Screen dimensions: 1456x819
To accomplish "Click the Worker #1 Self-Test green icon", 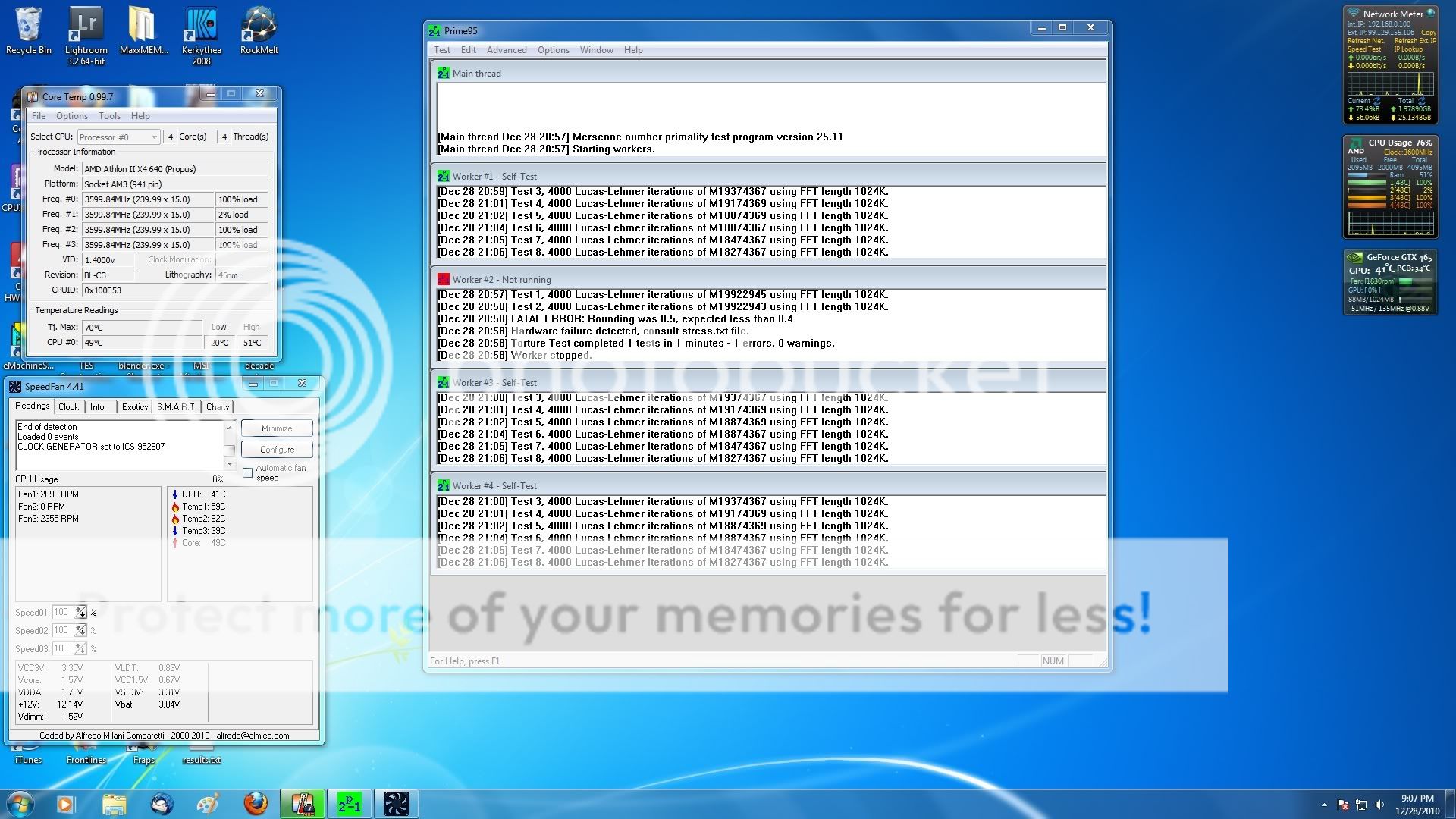I will pyautogui.click(x=444, y=176).
